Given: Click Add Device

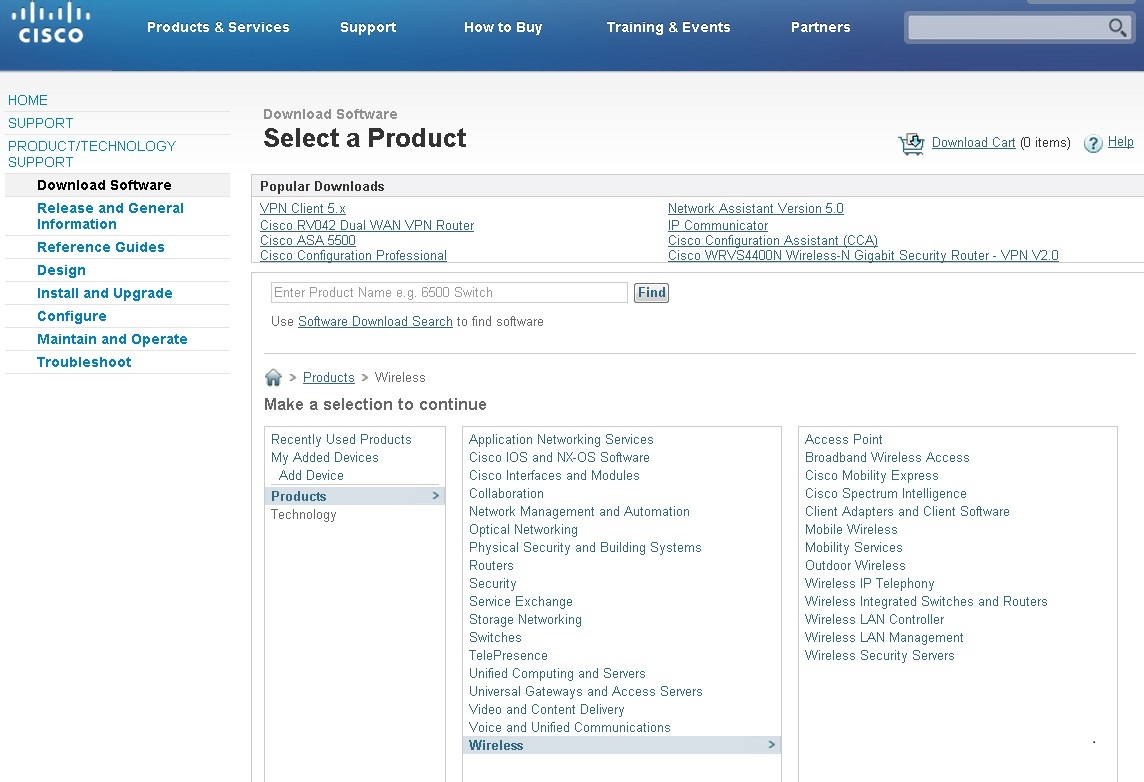Looking at the screenshot, I should click(311, 475).
